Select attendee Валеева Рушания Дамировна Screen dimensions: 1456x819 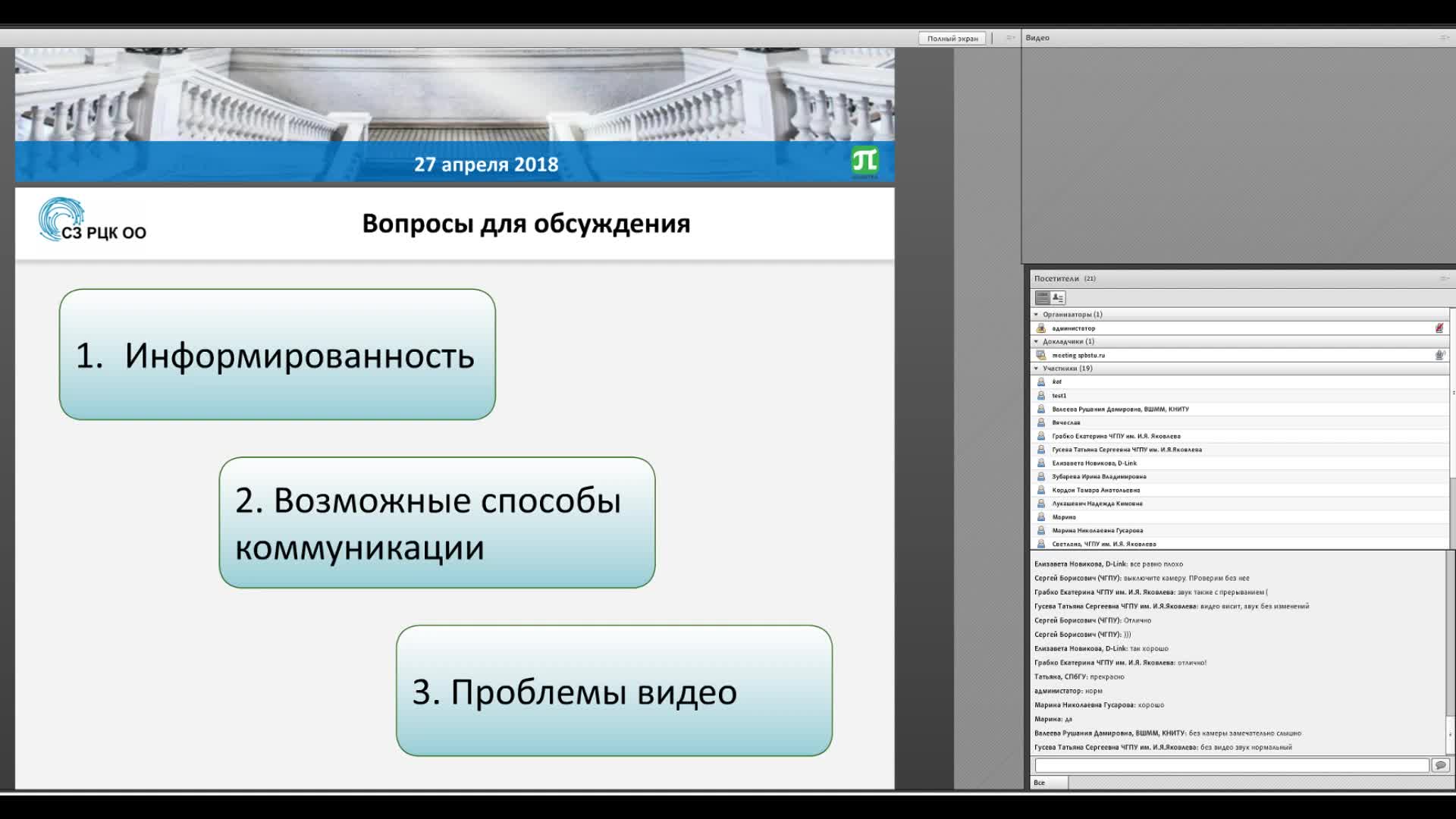[1241, 409]
